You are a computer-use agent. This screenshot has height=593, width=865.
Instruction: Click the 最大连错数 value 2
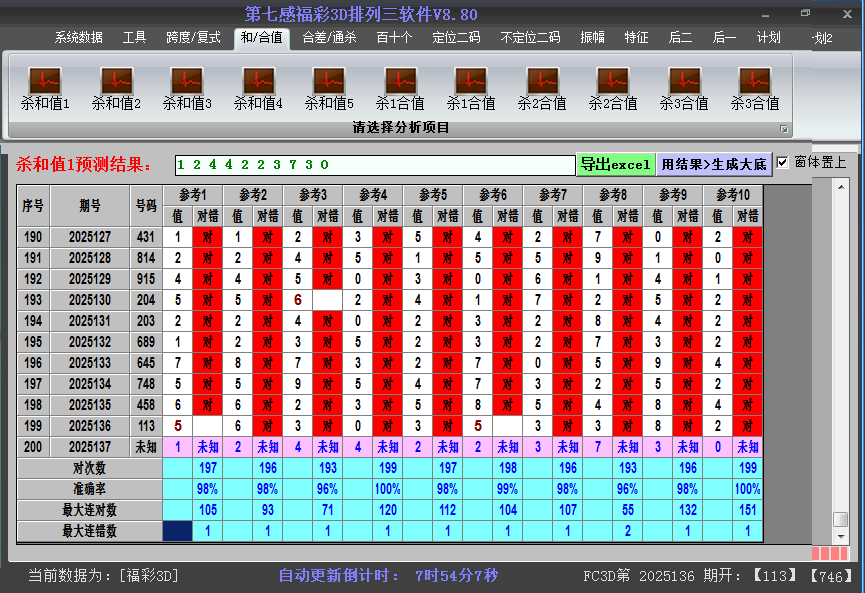[628, 531]
